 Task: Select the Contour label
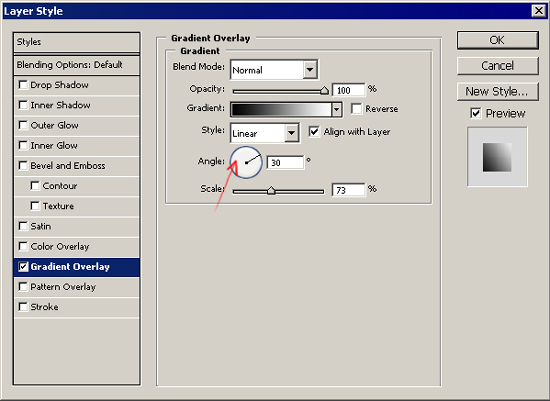tap(60, 186)
